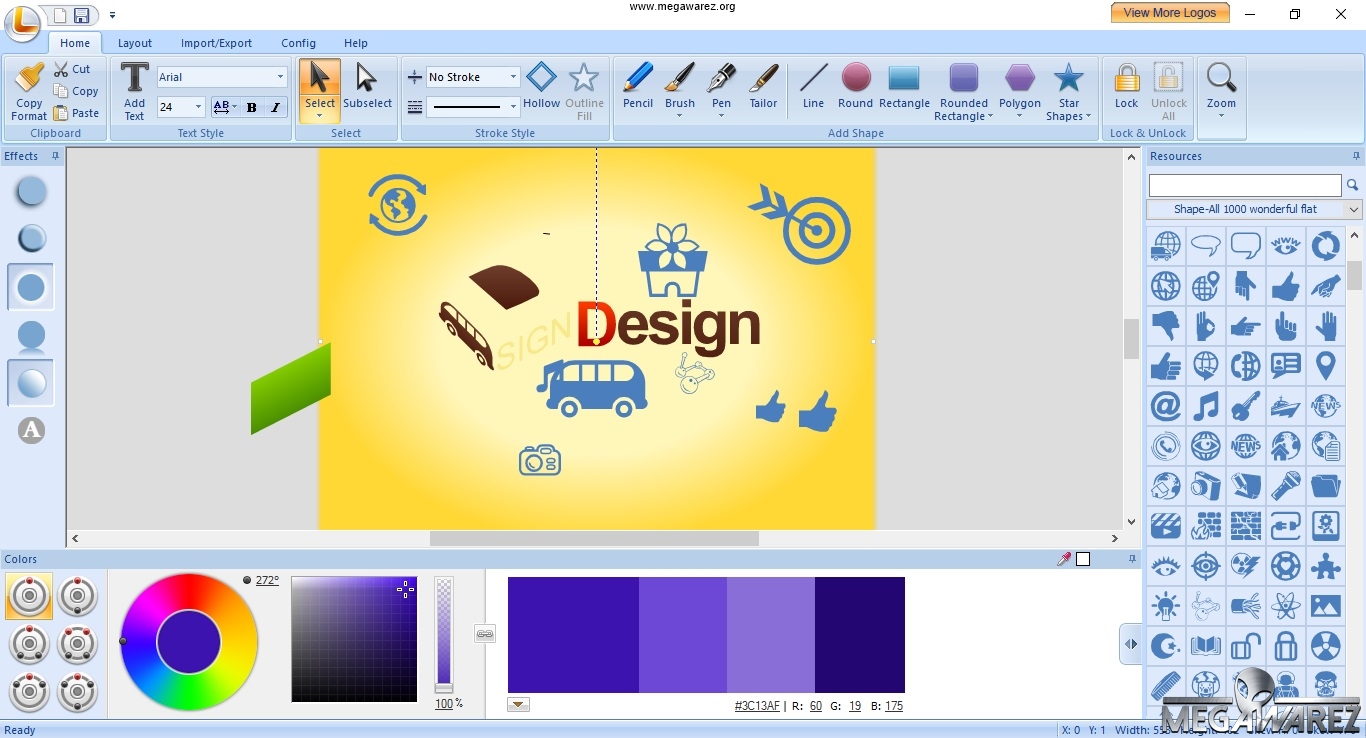Toggle bold text formatting
The height and width of the screenshot is (738, 1366).
pos(251,107)
